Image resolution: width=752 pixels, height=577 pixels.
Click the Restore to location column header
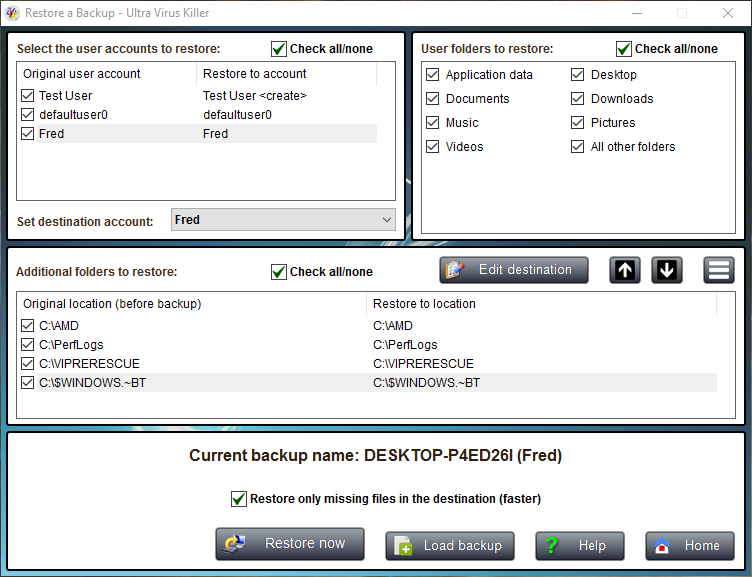(541, 304)
